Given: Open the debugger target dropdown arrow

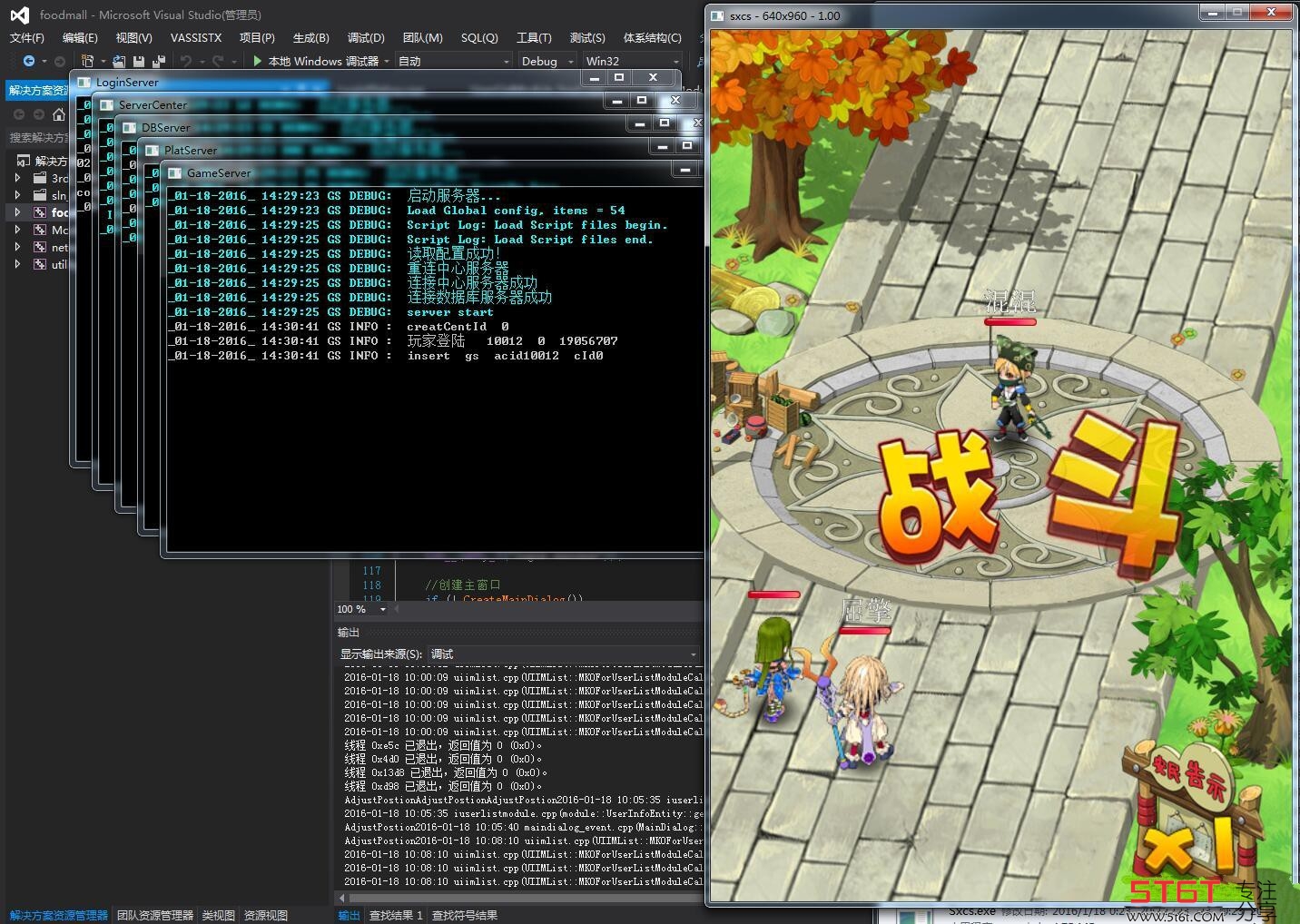Looking at the screenshot, I should (387, 61).
